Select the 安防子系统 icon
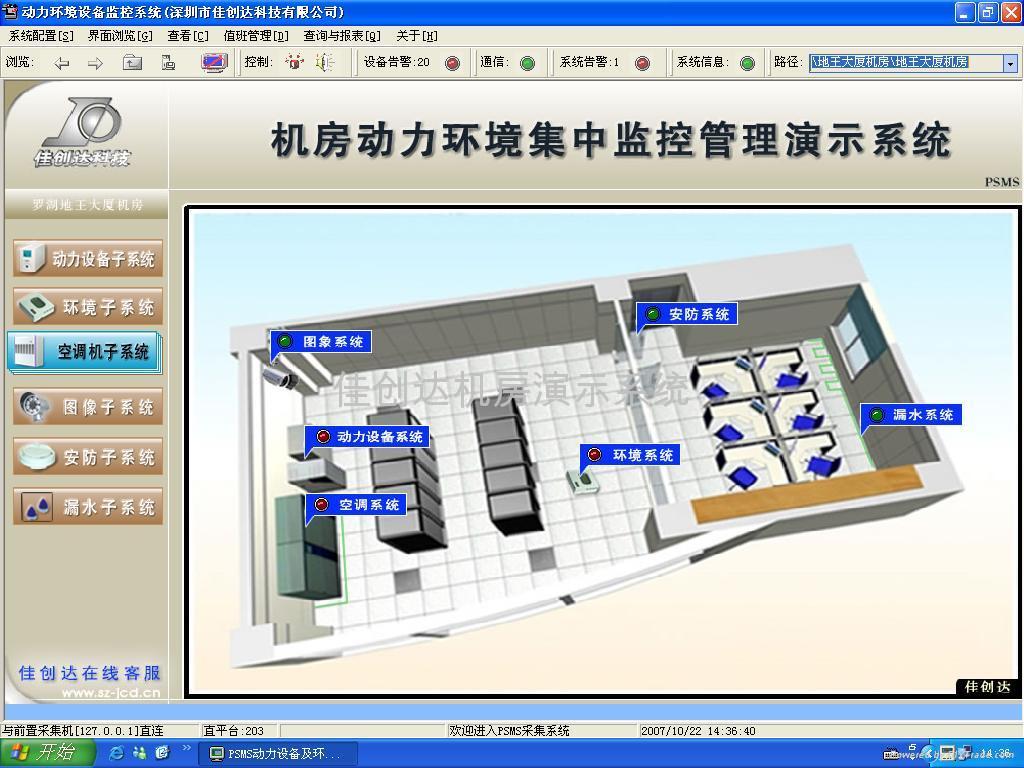This screenshot has width=1024, height=768. [x=87, y=457]
